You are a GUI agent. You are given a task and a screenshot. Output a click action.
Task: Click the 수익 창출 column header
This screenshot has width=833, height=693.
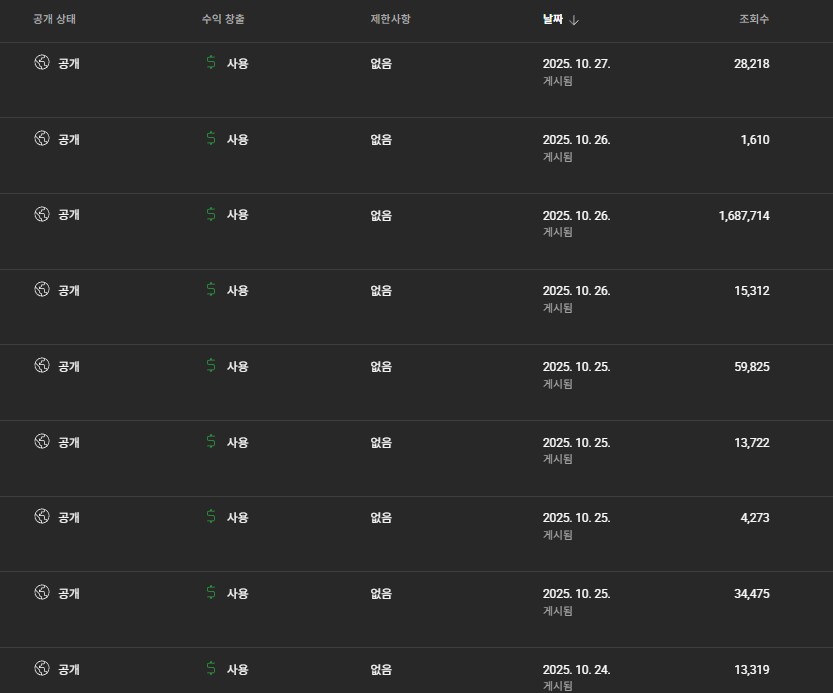pyautogui.click(x=223, y=19)
